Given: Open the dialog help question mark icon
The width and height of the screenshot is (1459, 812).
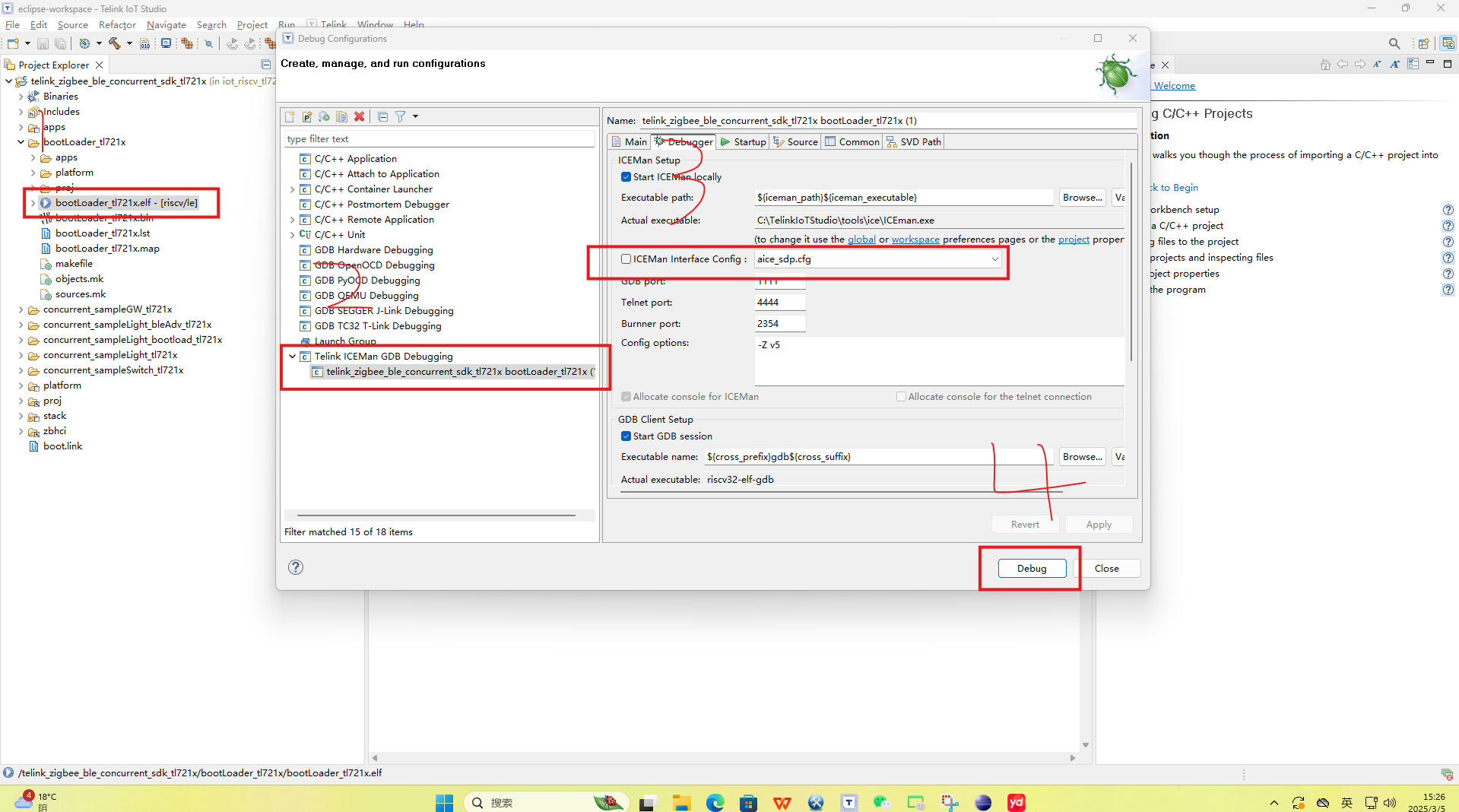Looking at the screenshot, I should pos(296,567).
